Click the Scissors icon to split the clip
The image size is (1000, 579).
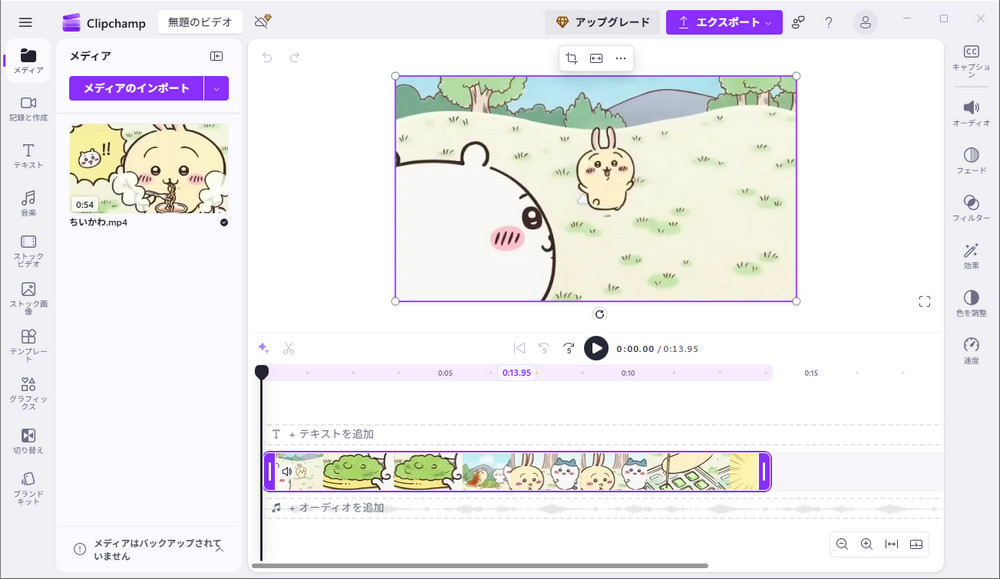pos(287,347)
